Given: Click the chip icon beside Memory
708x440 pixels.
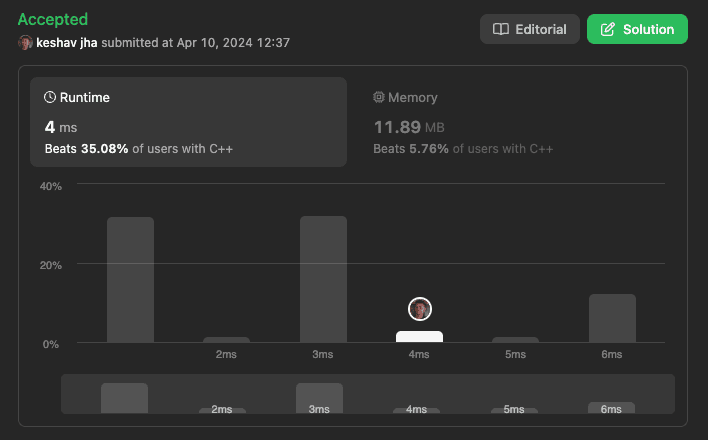Looking at the screenshot, I should (x=379, y=98).
